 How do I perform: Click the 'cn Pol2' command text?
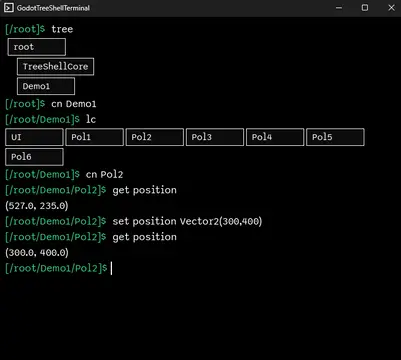[105, 174]
